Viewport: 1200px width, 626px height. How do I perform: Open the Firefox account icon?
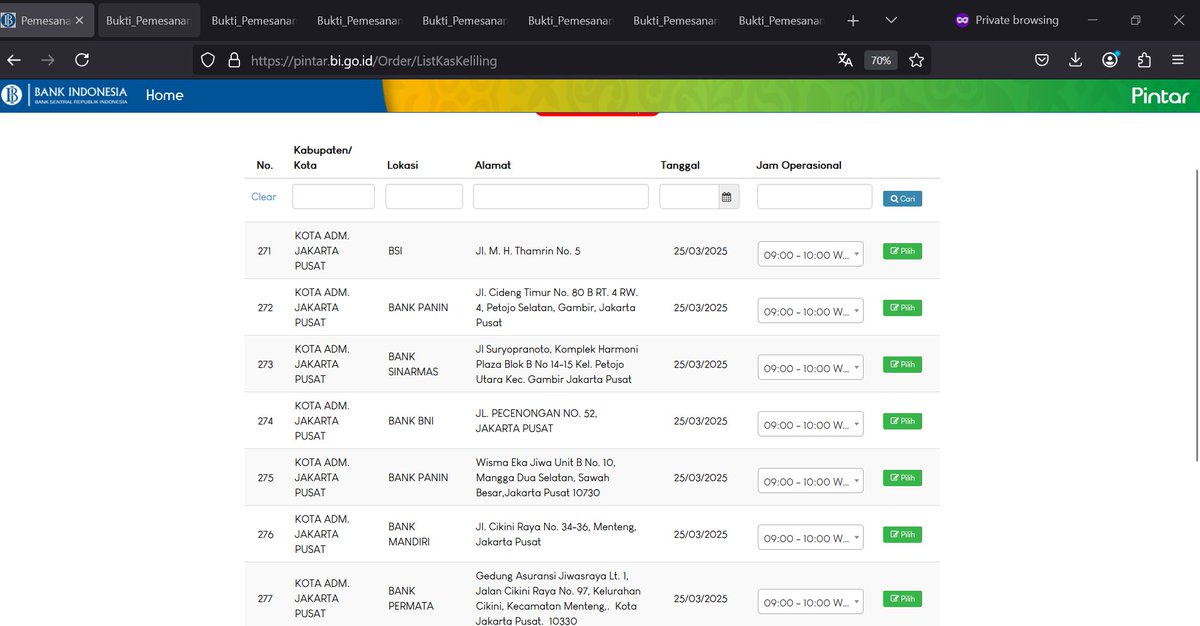(x=1110, y=60)
